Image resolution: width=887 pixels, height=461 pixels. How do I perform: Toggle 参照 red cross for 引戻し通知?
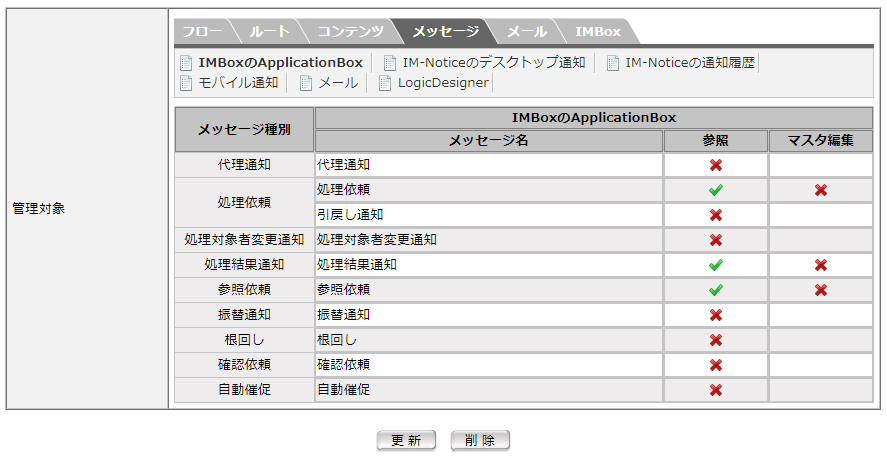(716, 215)
